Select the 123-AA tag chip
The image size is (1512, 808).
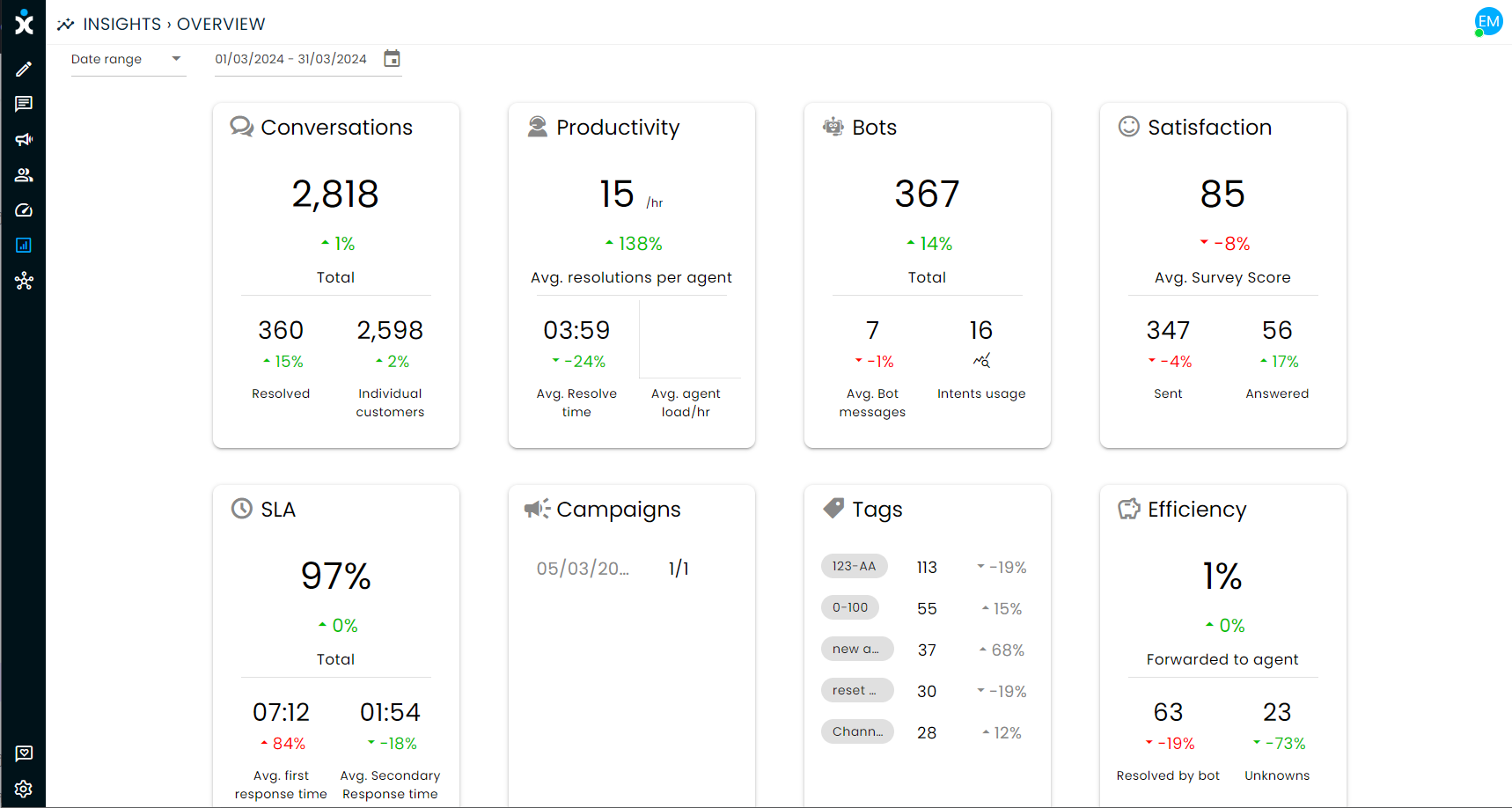(x=854, y=566)
